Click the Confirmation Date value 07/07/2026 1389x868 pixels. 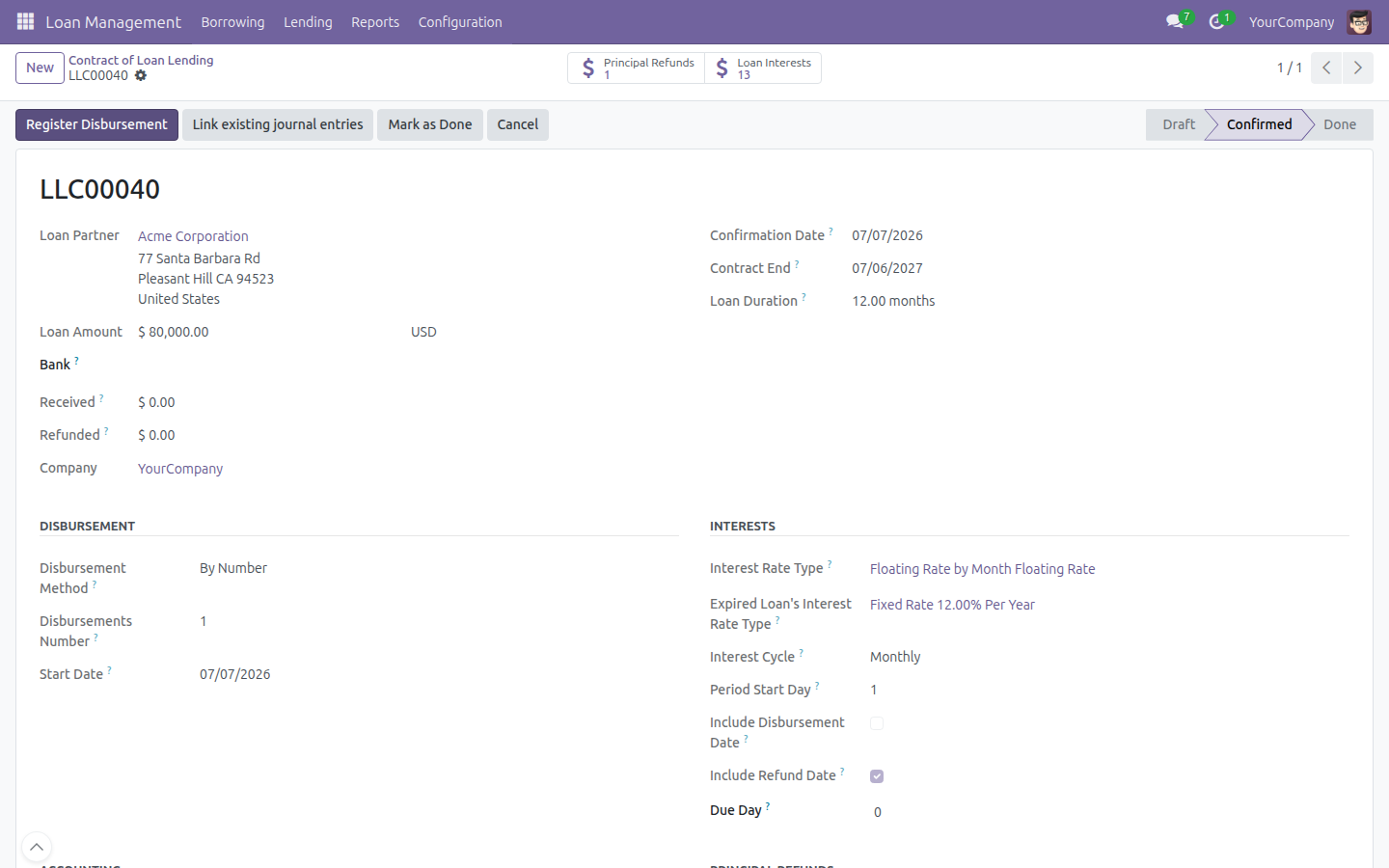[887, 235]
